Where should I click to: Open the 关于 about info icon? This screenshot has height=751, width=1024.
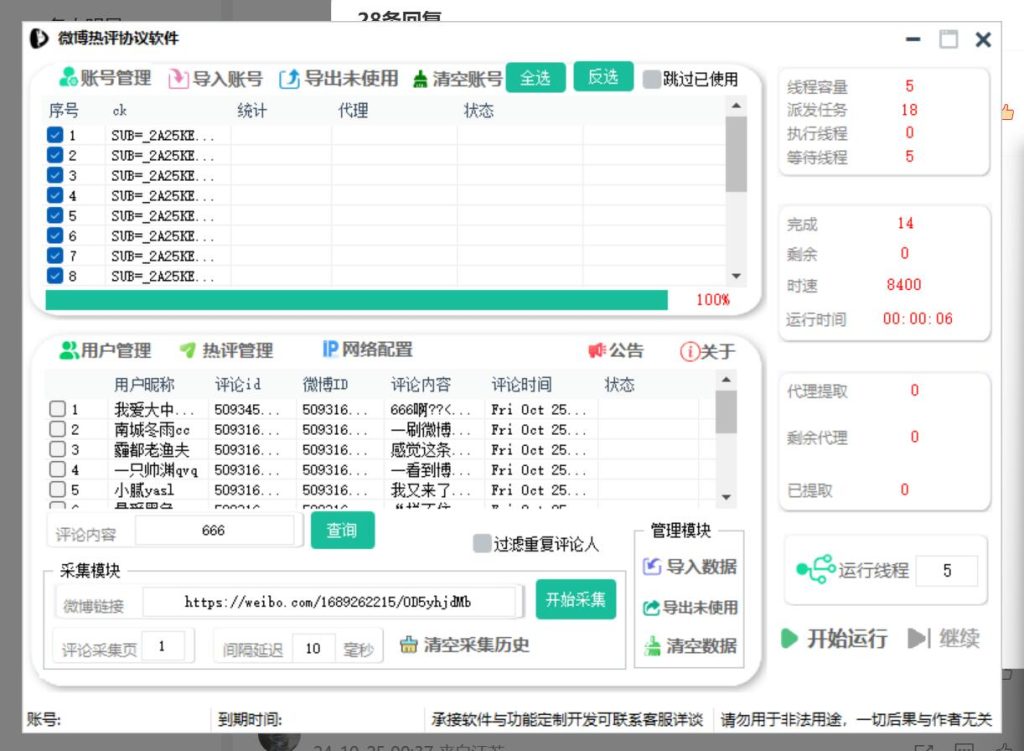689,351
